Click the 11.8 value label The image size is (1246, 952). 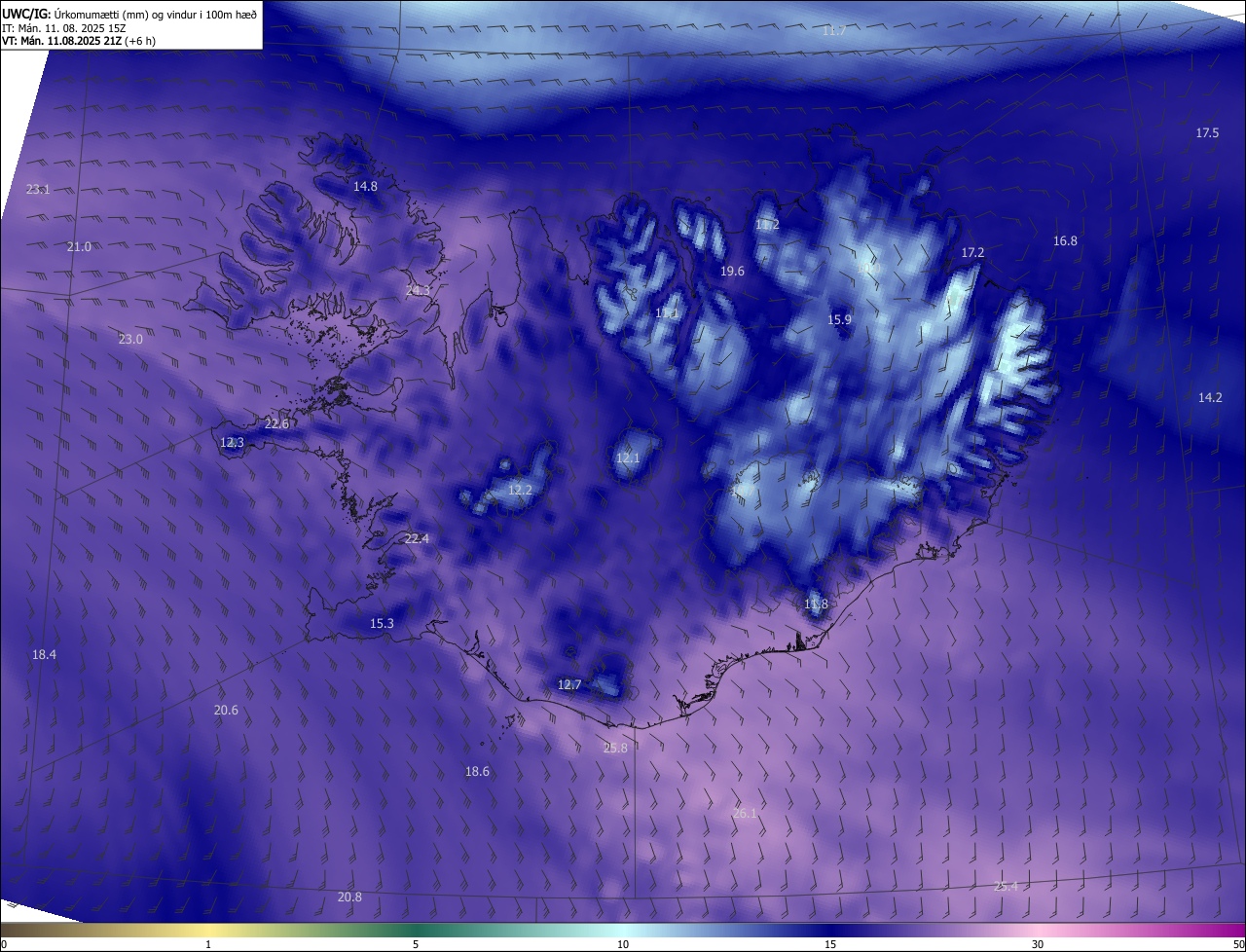816,604
